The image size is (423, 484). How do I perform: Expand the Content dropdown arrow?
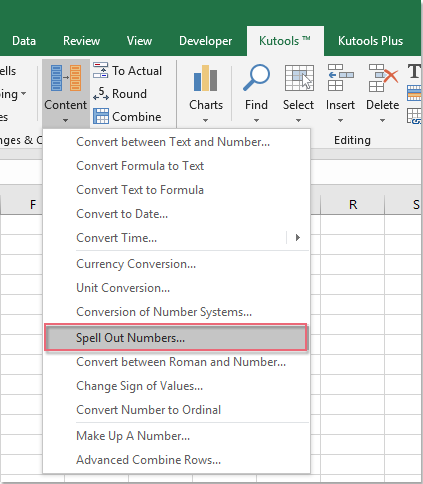[65, 120]
